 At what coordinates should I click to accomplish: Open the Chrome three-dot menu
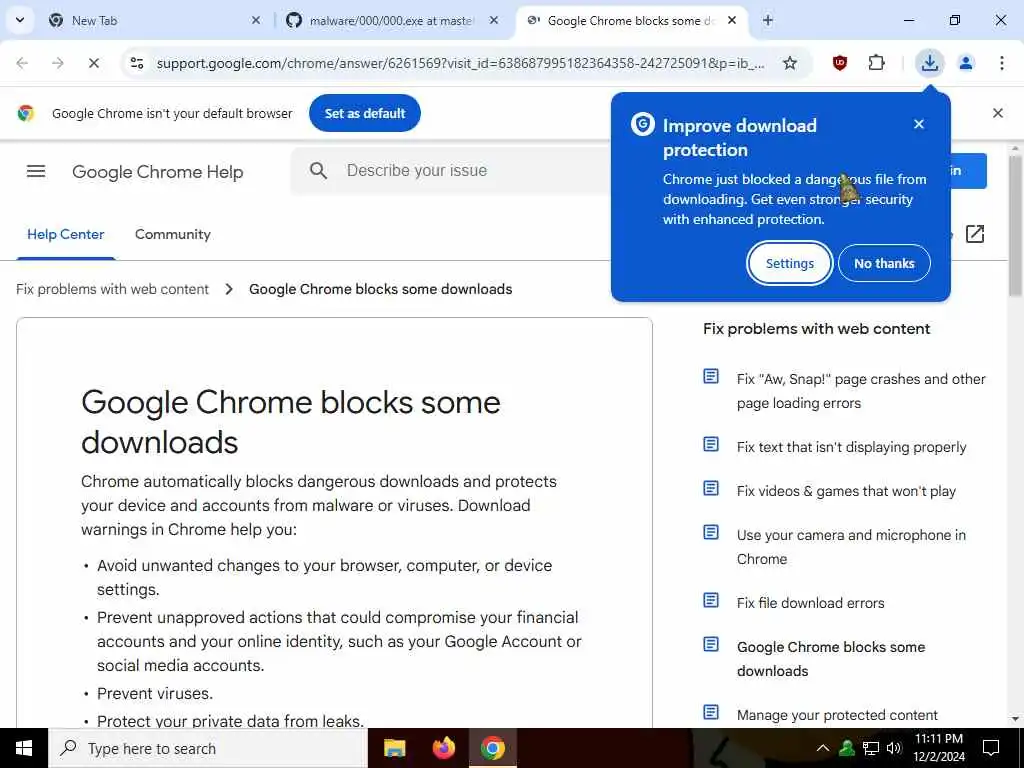(1002, 63)
